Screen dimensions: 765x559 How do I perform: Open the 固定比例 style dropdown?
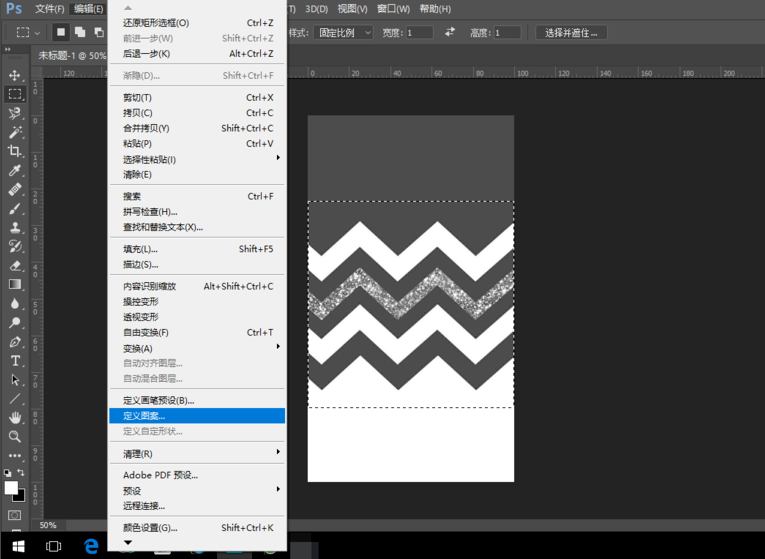pyautogui.click(x=344, y=32)
